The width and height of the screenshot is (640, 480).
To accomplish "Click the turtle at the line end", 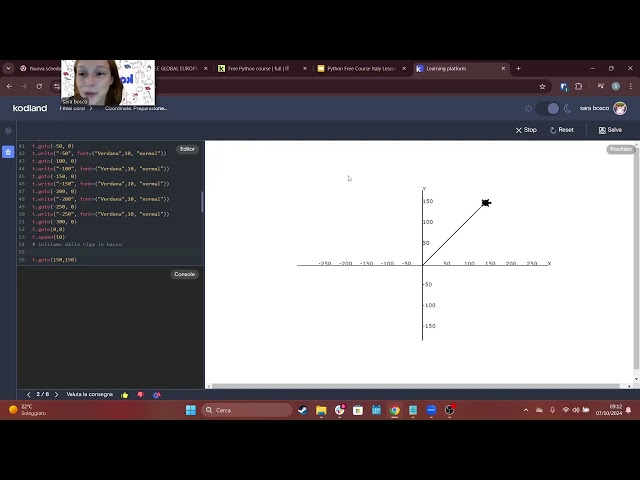I will 486,203.
